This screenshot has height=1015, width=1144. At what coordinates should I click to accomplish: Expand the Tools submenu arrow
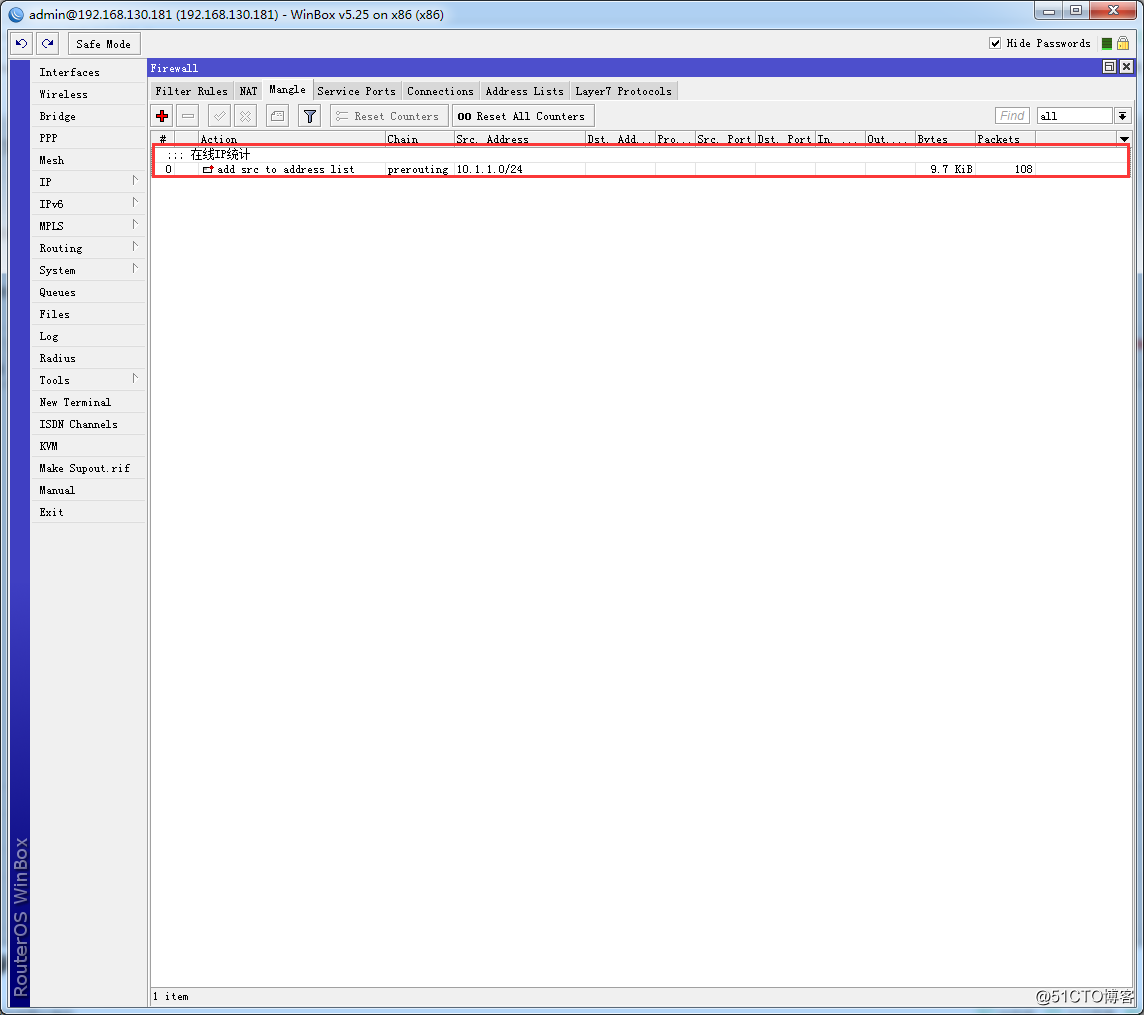pos(135,378)
